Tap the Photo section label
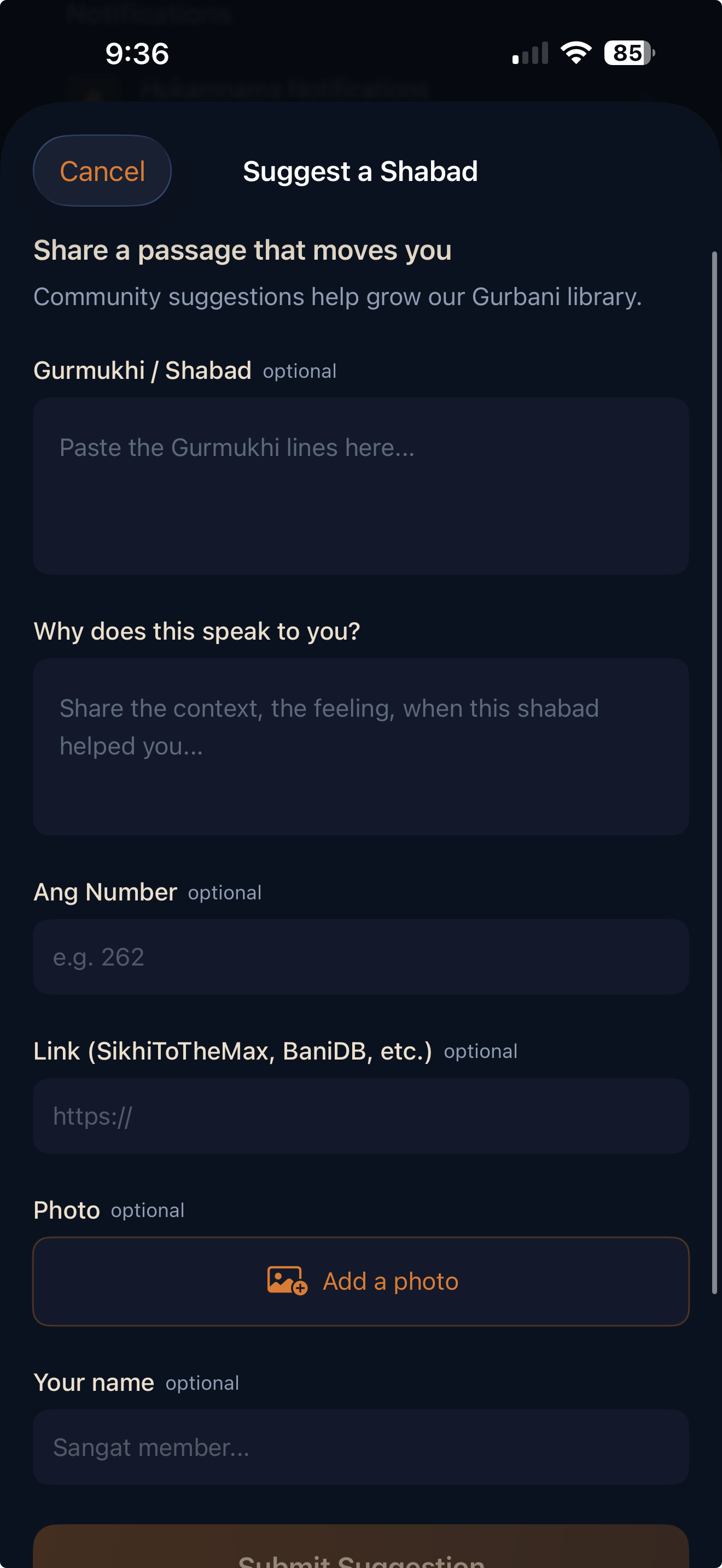 click(x=67, y=1209)
